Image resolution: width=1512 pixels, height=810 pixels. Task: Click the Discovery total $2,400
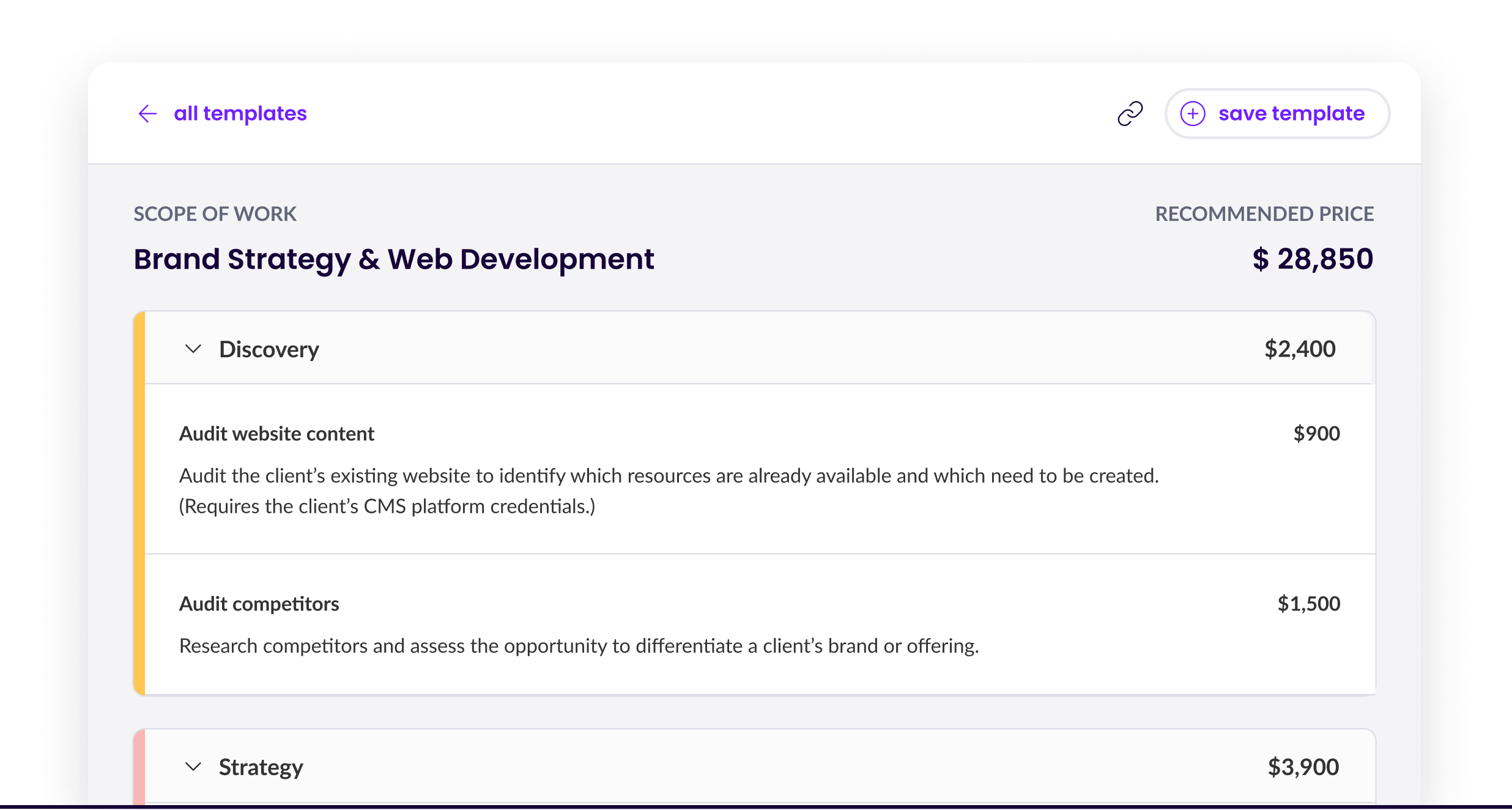pos(1300,349)
